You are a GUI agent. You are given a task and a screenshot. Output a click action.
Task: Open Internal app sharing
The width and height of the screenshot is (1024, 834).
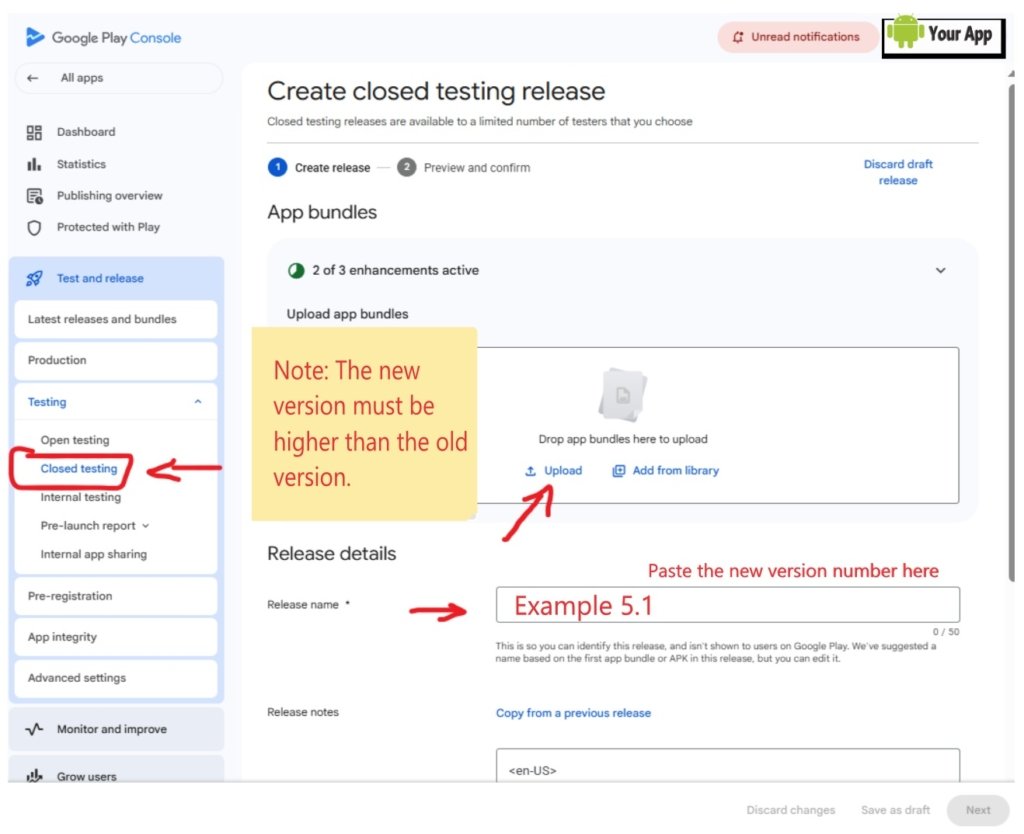point(94,554)
